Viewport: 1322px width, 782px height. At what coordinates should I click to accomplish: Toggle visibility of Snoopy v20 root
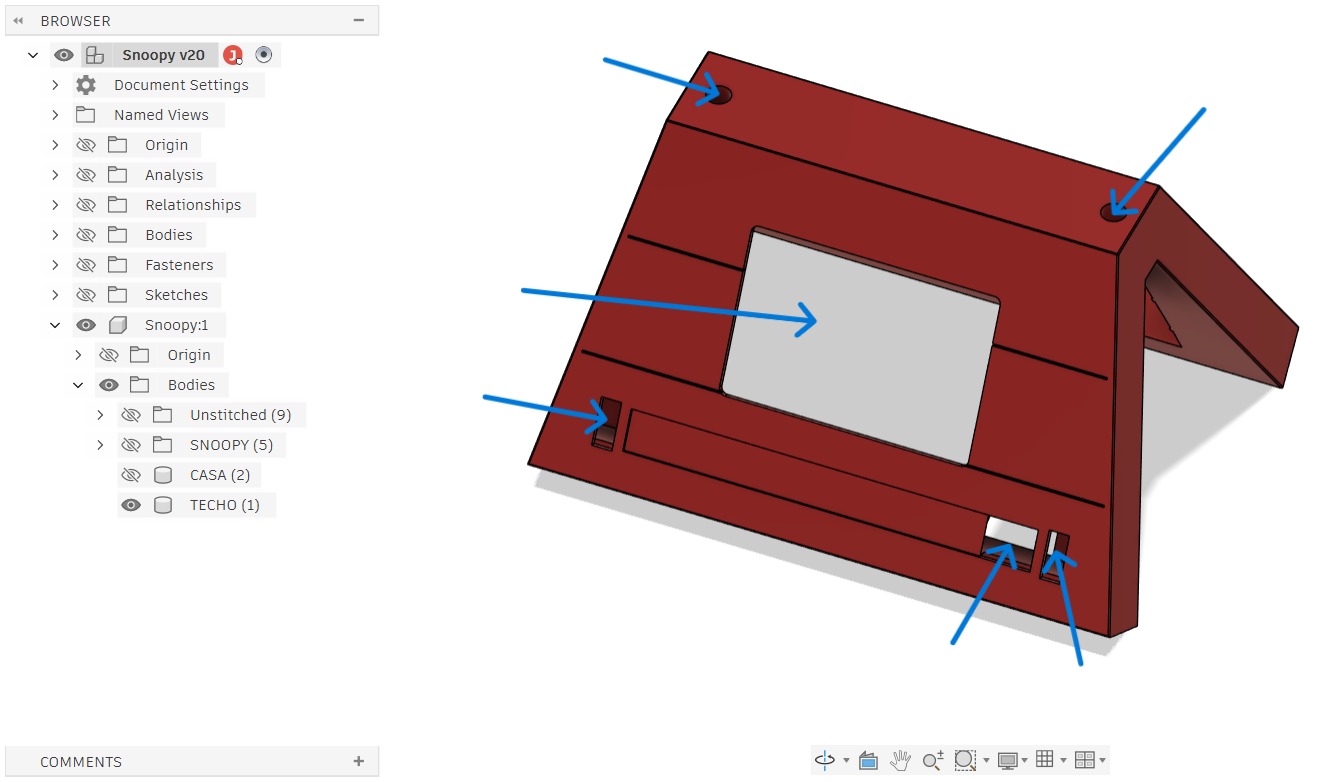[x=64, y=55]
